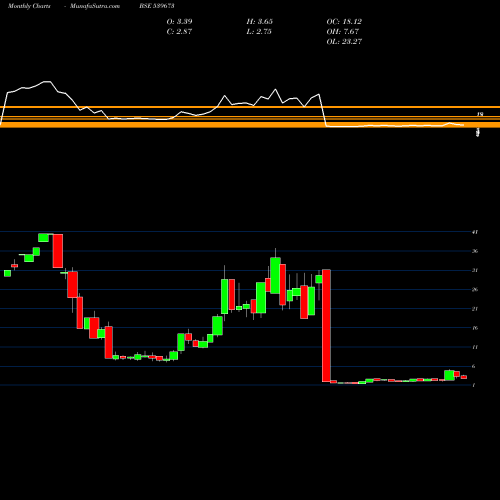Click the open value 'O: 3.39'
Image resolution: width=500 pixels, height=500 pixels.
coord(179,22)
